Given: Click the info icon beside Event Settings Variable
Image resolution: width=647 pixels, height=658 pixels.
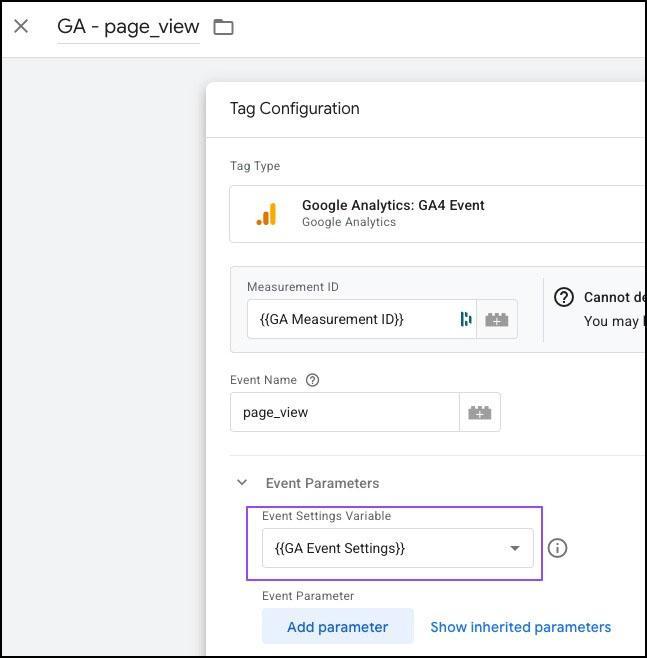Looking at the screenshot, I should pyautogui.click(x=557, y=548).
